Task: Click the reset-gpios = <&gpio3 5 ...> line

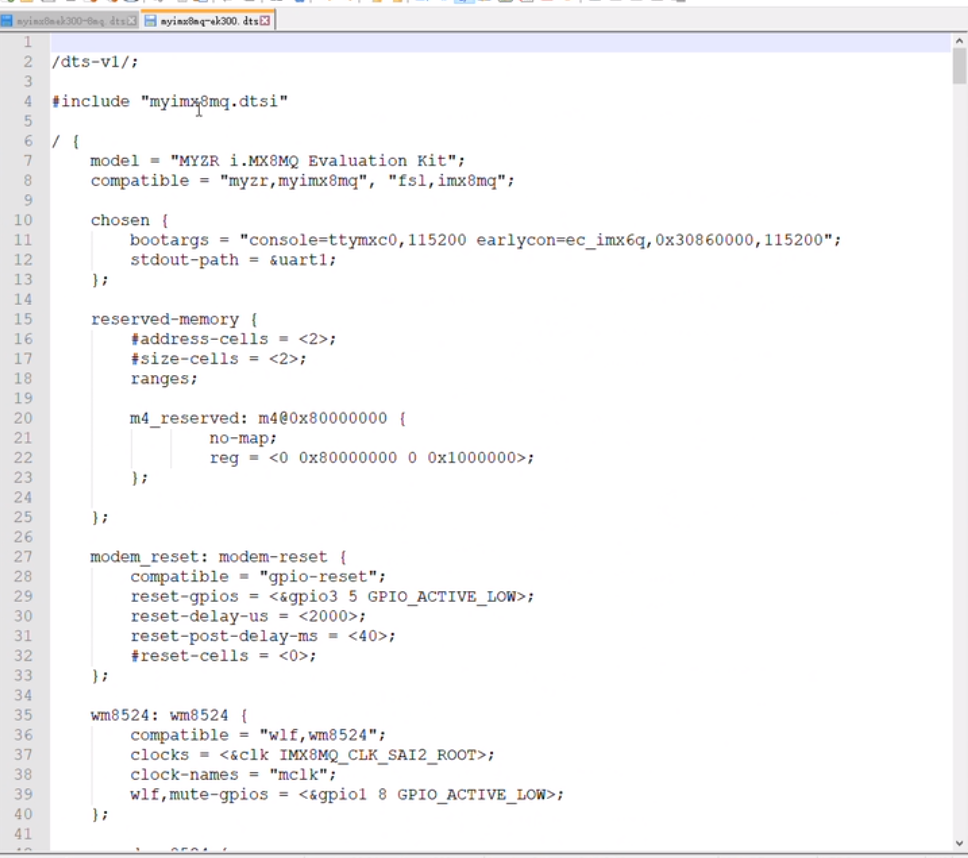Action: [332, 596]
